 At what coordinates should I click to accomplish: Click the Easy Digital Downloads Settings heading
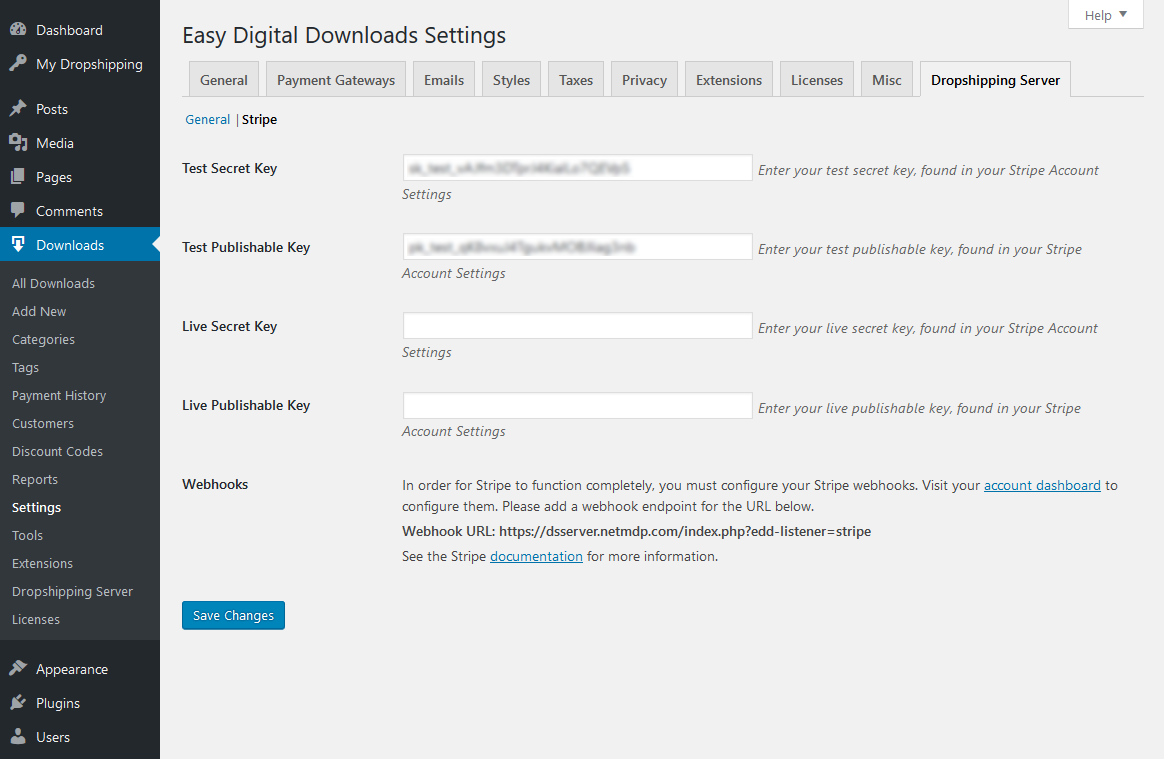click(344, 35)
